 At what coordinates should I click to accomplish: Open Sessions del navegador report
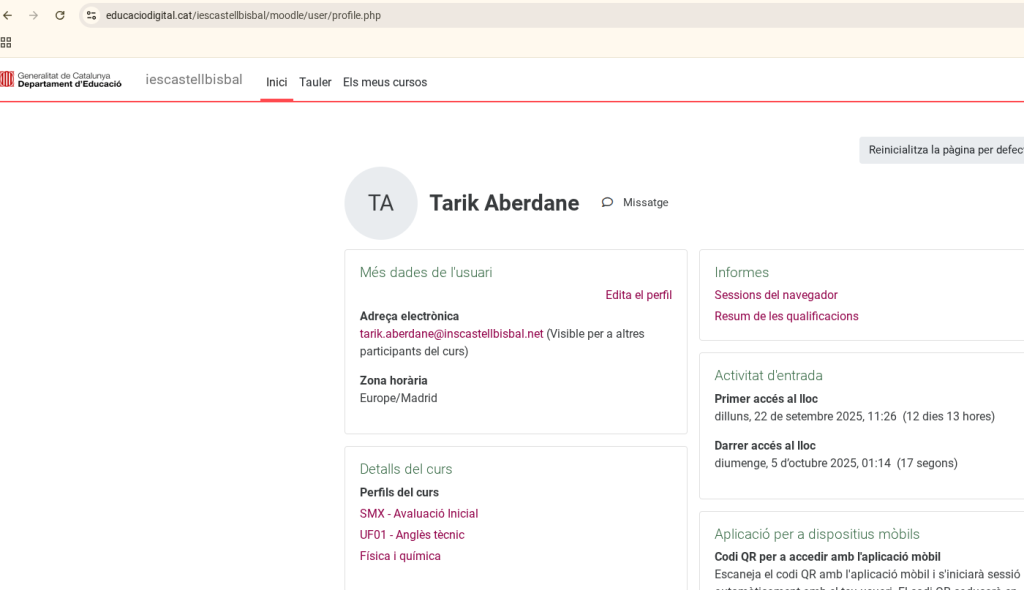coord(775,295)
